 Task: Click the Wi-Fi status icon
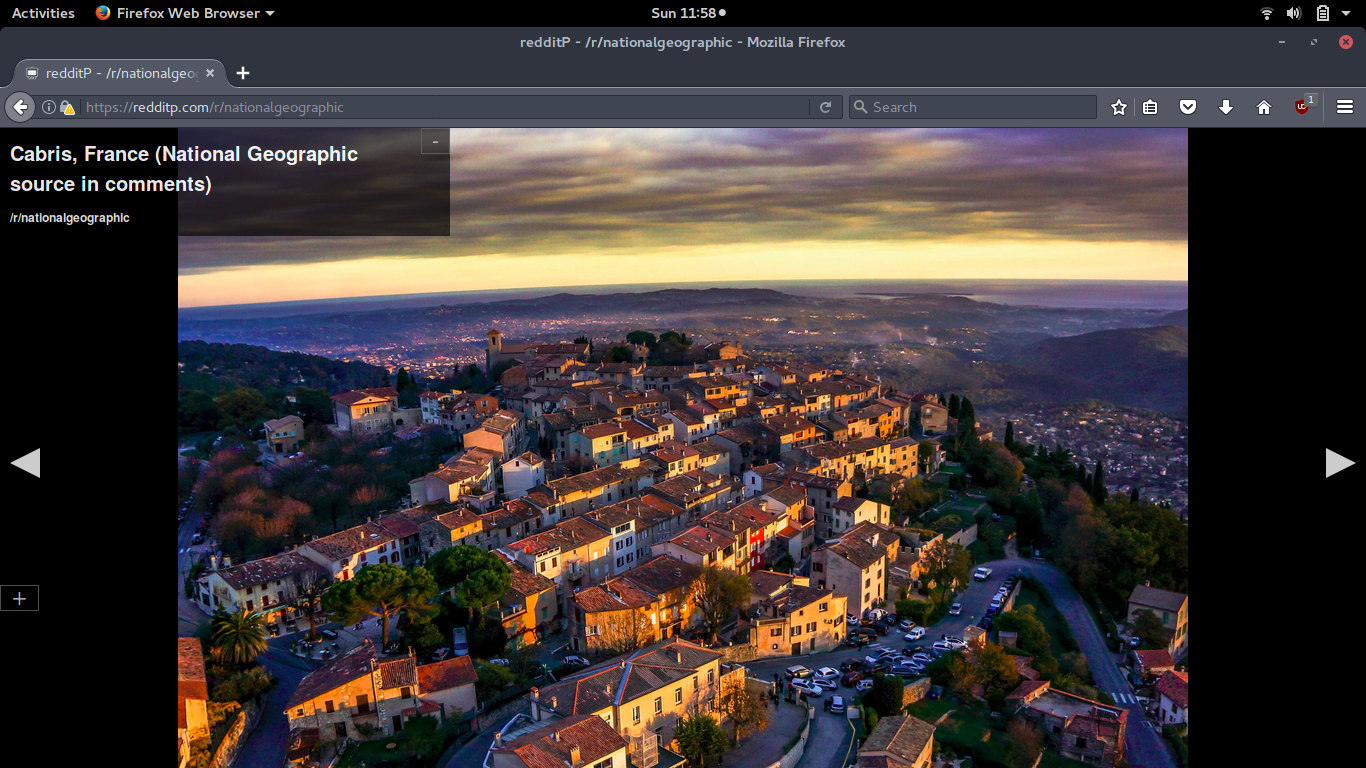(1267, 13)
